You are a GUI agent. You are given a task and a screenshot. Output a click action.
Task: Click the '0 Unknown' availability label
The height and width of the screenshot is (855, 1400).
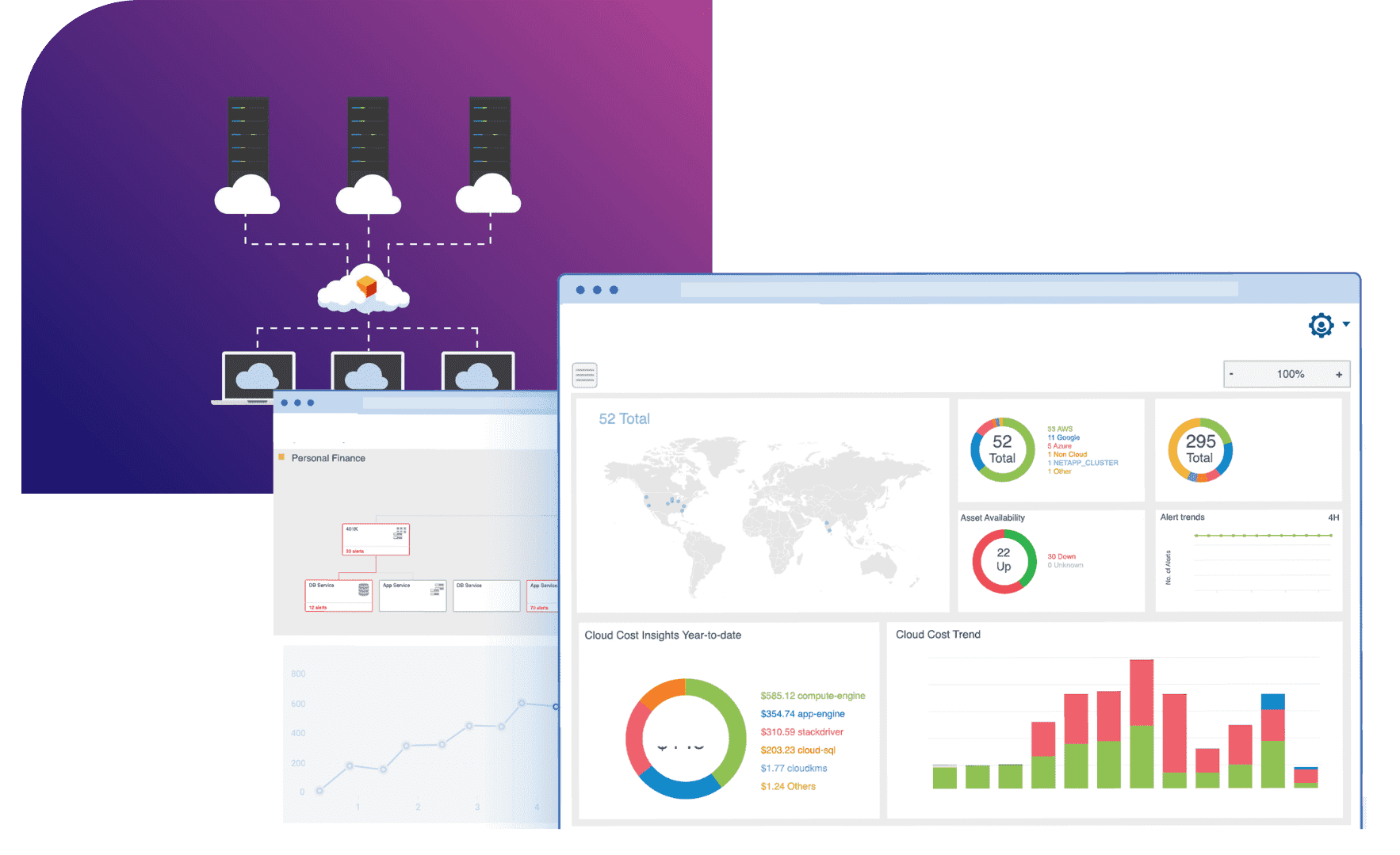[1065, 565]
